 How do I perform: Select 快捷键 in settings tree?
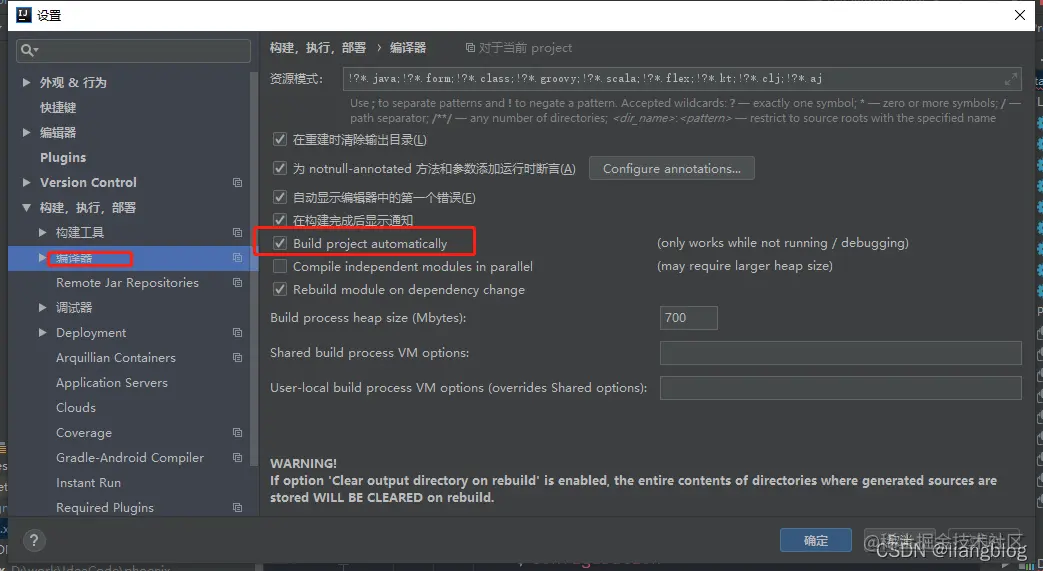[x=58, y=108]
